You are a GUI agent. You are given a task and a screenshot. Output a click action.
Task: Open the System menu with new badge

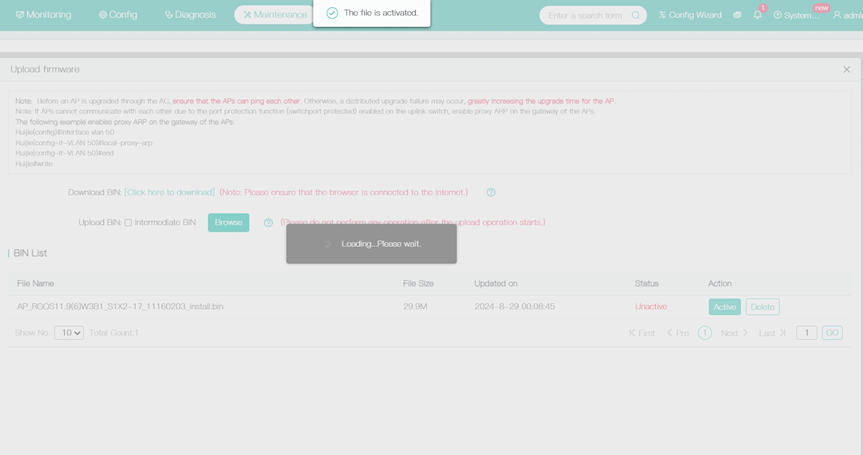coord(796,15)
